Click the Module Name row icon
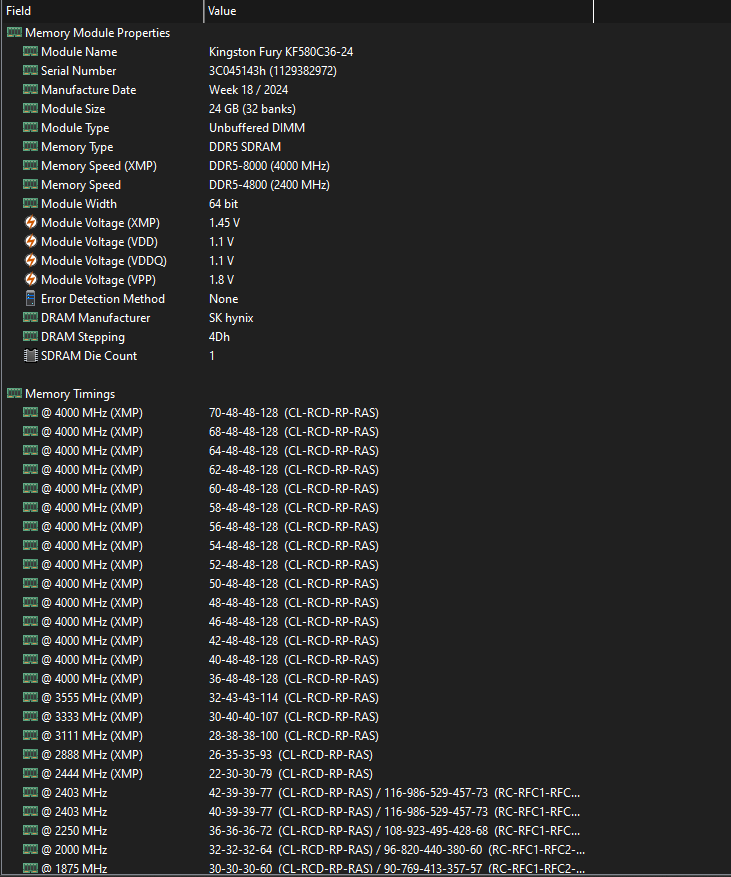The image size is (731, 877). pyautogui.click(x=30, y=51)
